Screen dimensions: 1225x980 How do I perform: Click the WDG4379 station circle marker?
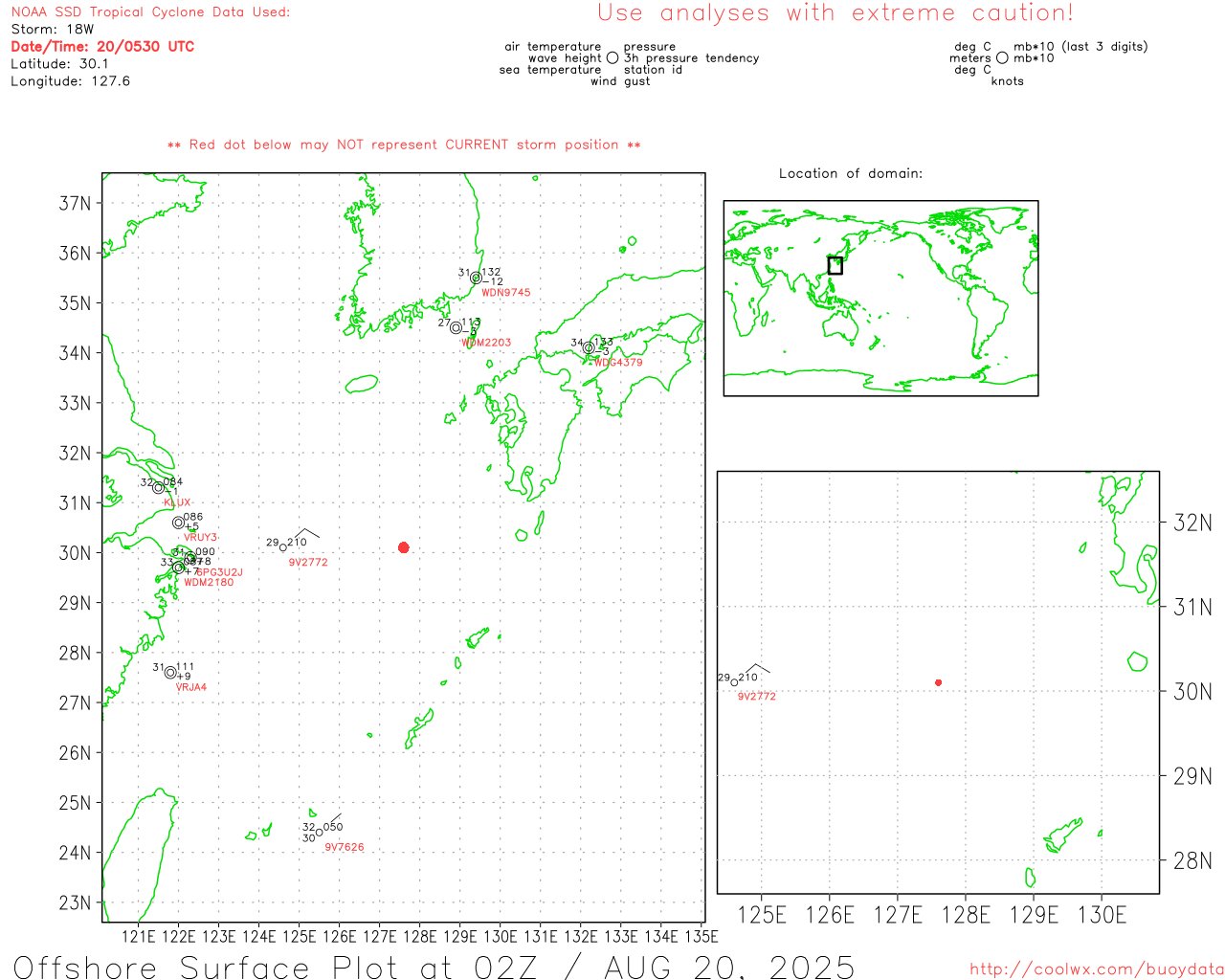point(589,348)
